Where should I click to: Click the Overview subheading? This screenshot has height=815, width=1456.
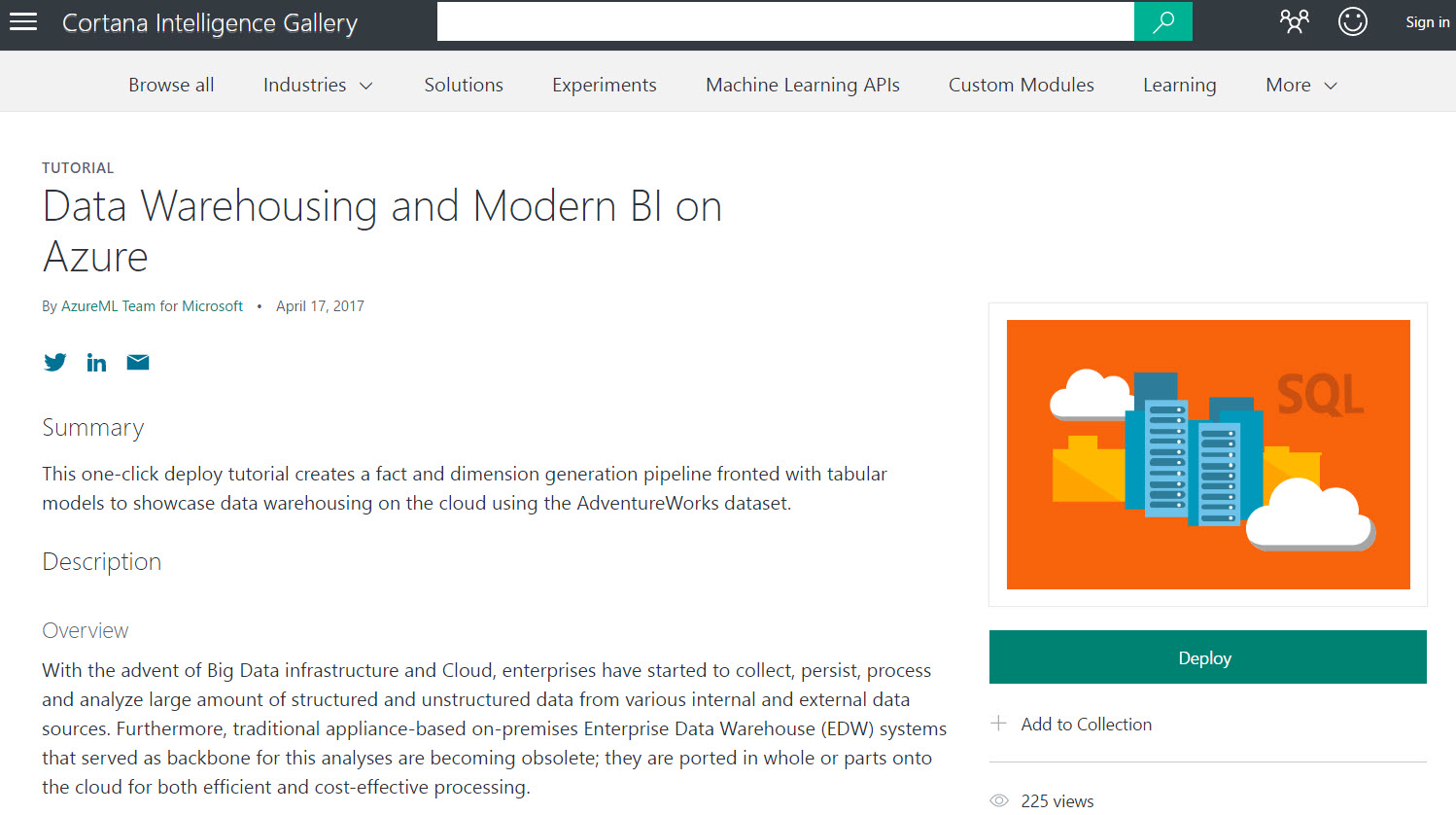pyautogui.click(x=86, y=630)
